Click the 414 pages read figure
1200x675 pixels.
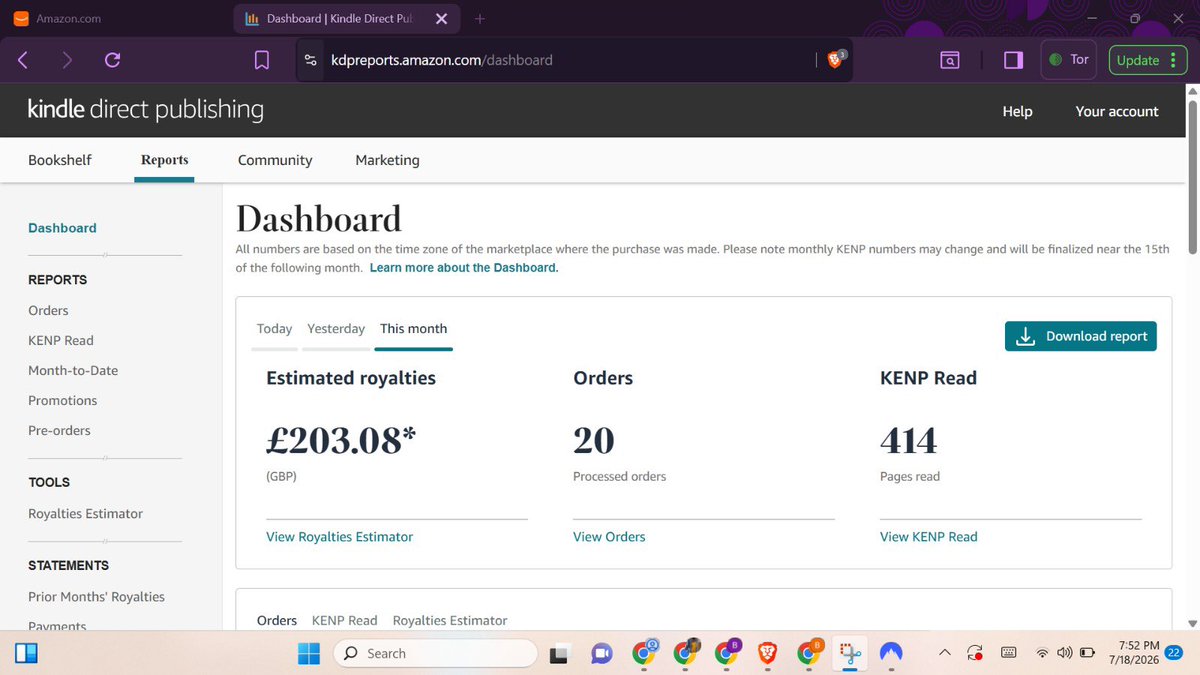(x=908, y=440)
